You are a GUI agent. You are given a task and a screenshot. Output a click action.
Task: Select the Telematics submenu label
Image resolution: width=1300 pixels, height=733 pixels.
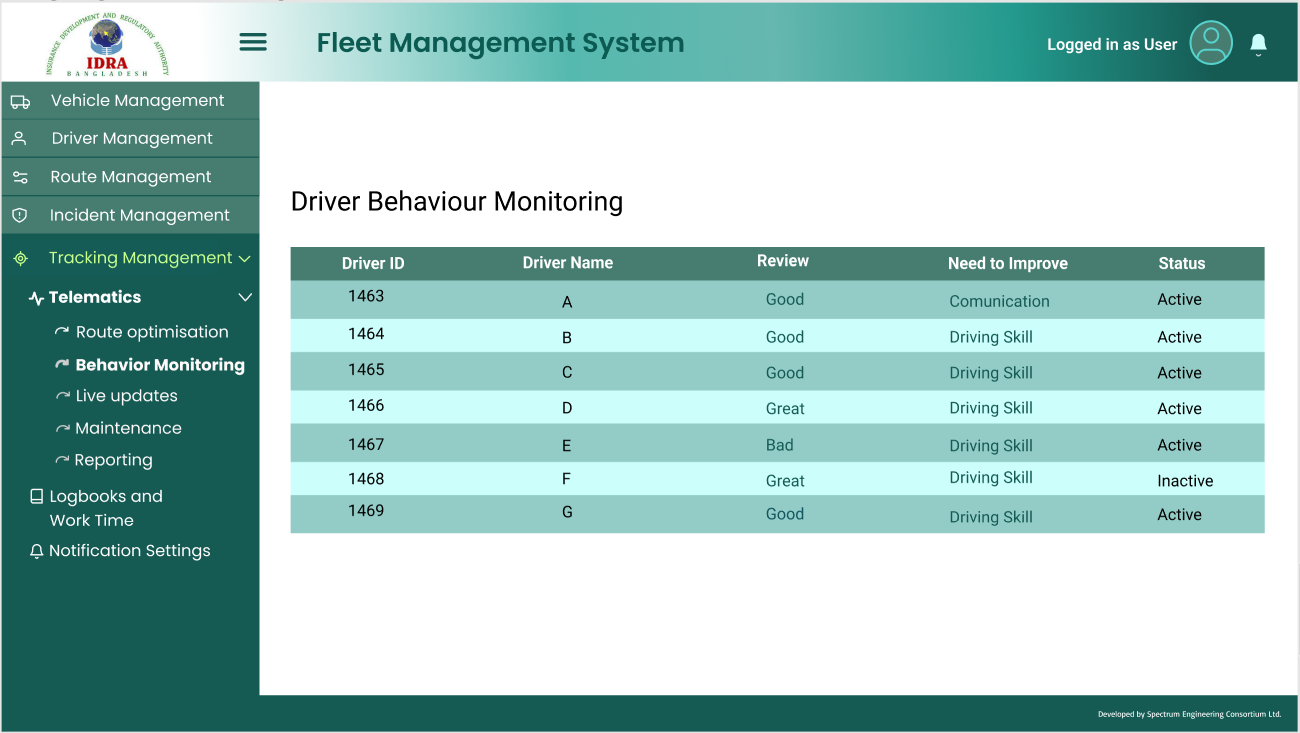click(95, 297)
